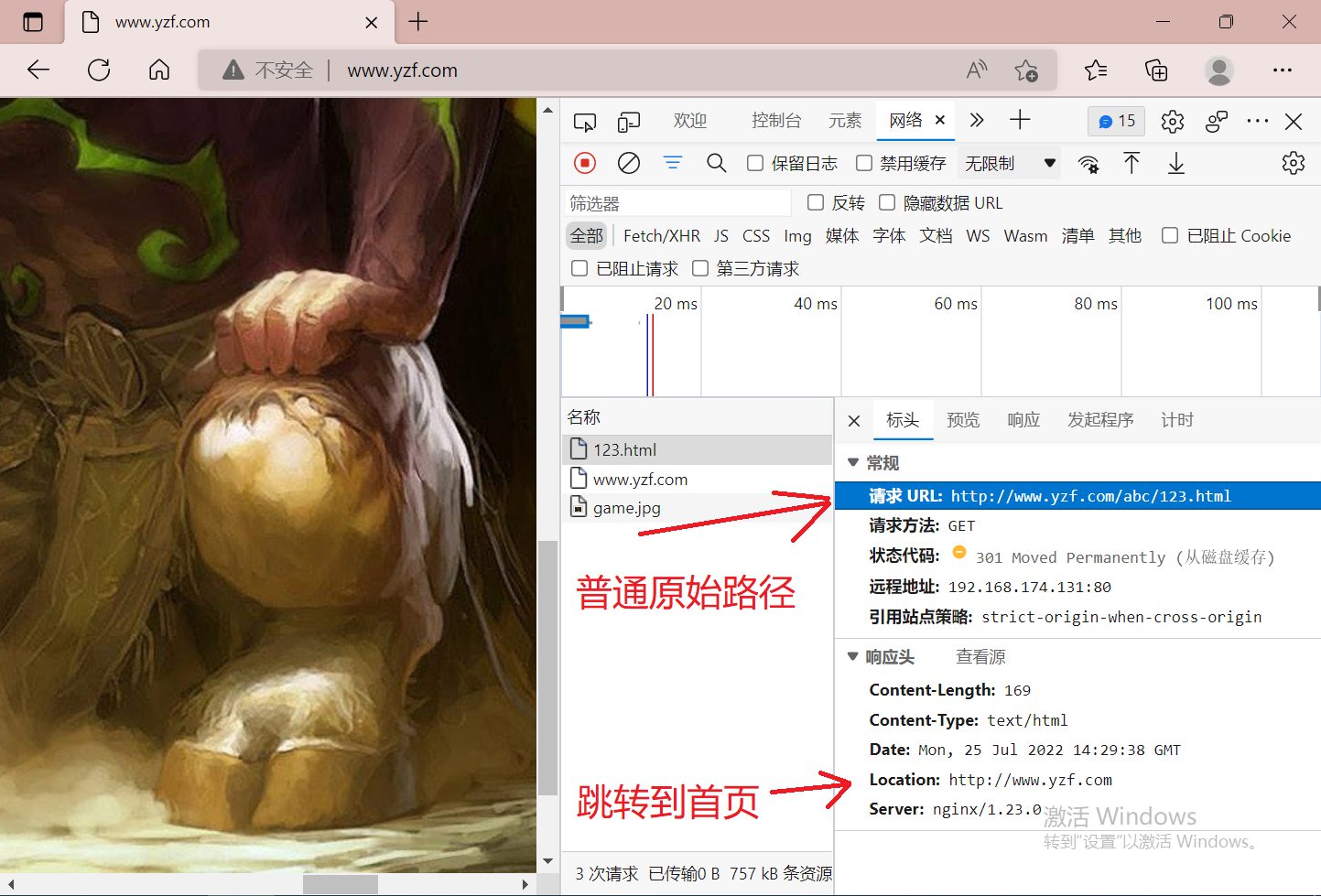1321x896 pixels.
Task: Collapse the 常规 headers section
Action: (853, 462)
